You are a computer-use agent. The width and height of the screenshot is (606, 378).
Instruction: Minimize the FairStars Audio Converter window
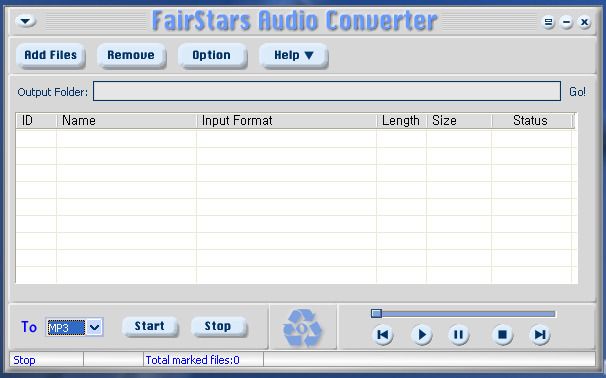(566, 22)
